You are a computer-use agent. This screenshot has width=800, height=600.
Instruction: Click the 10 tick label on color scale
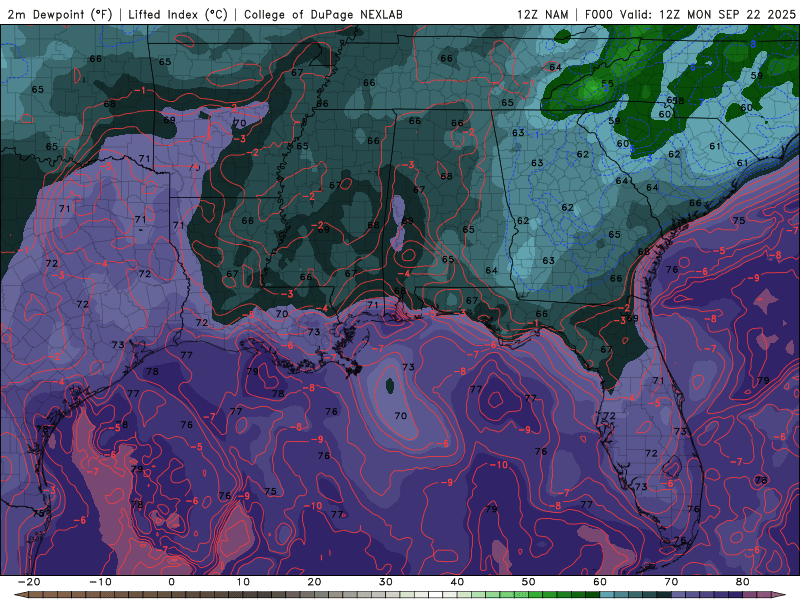click(x=243, y=582)
